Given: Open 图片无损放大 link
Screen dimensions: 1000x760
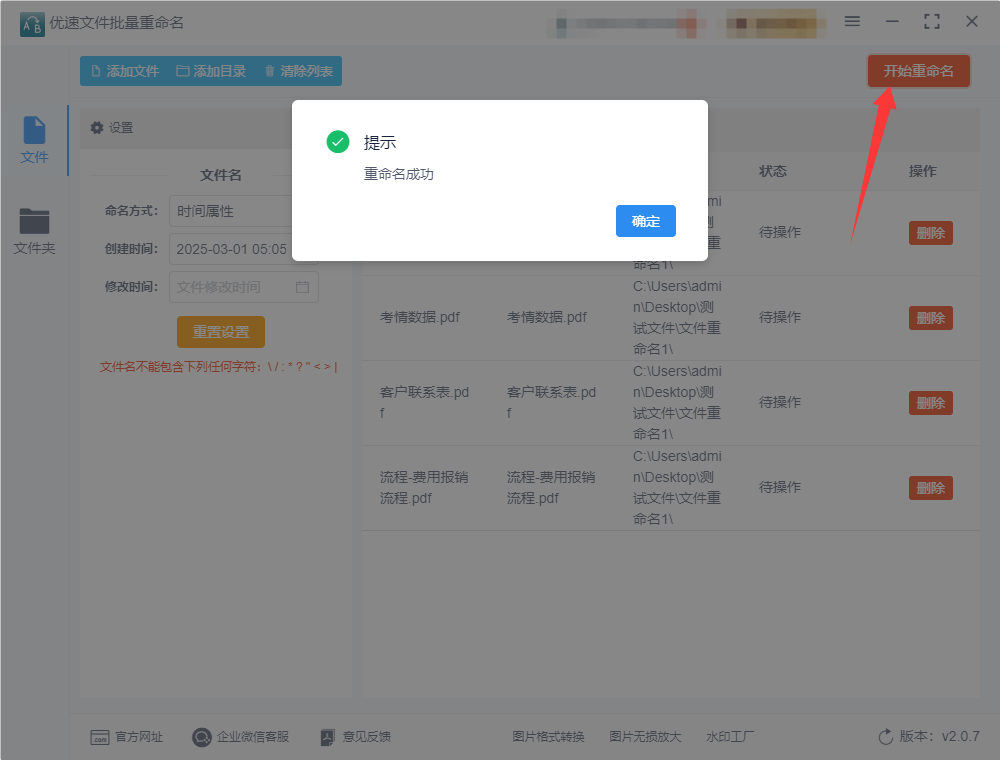Looking at the screenshot, I should tap(645, 736).
